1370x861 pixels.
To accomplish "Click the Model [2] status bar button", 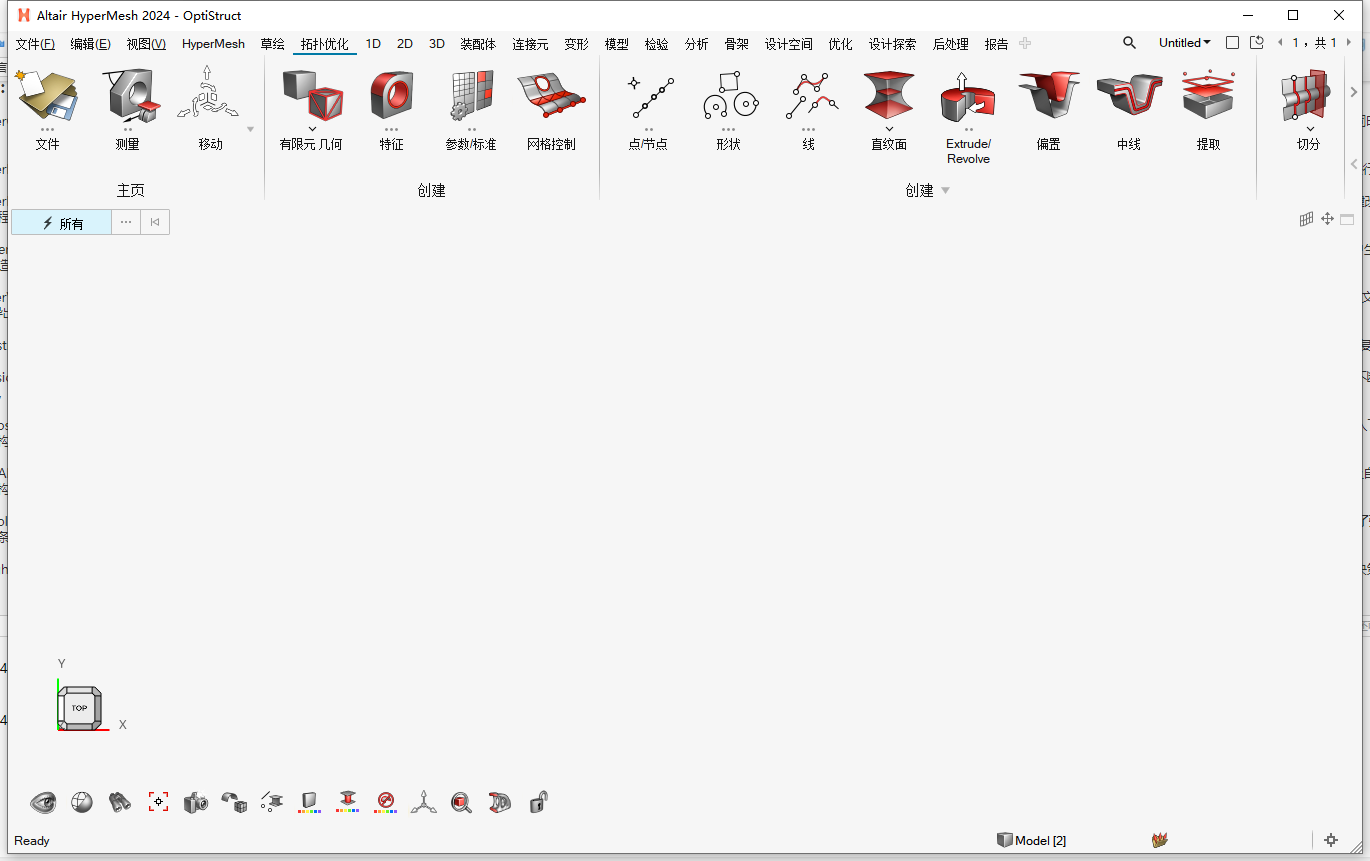I will pyautogui.click(x=1032, y=840).
